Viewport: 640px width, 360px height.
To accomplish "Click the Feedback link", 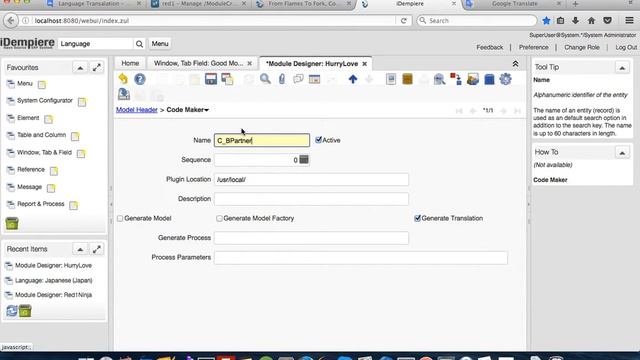I will coord(489,47).
